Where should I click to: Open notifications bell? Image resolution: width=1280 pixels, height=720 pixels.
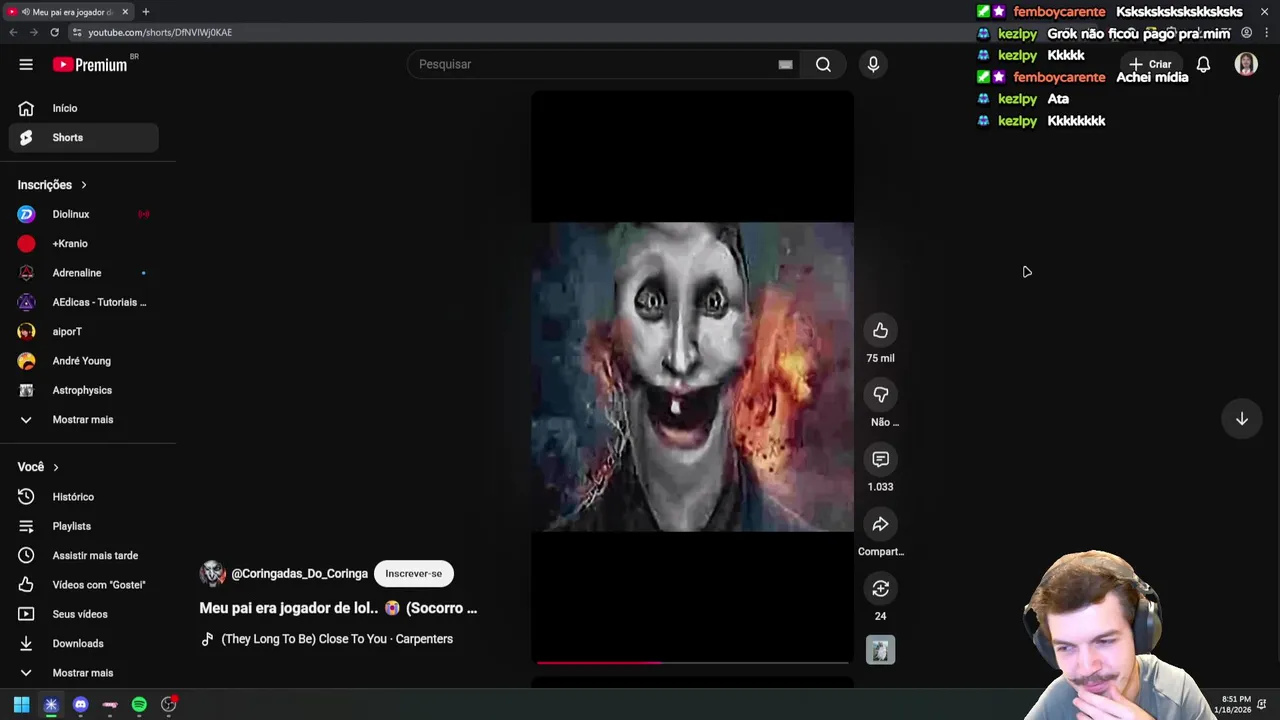point(1203,64)
